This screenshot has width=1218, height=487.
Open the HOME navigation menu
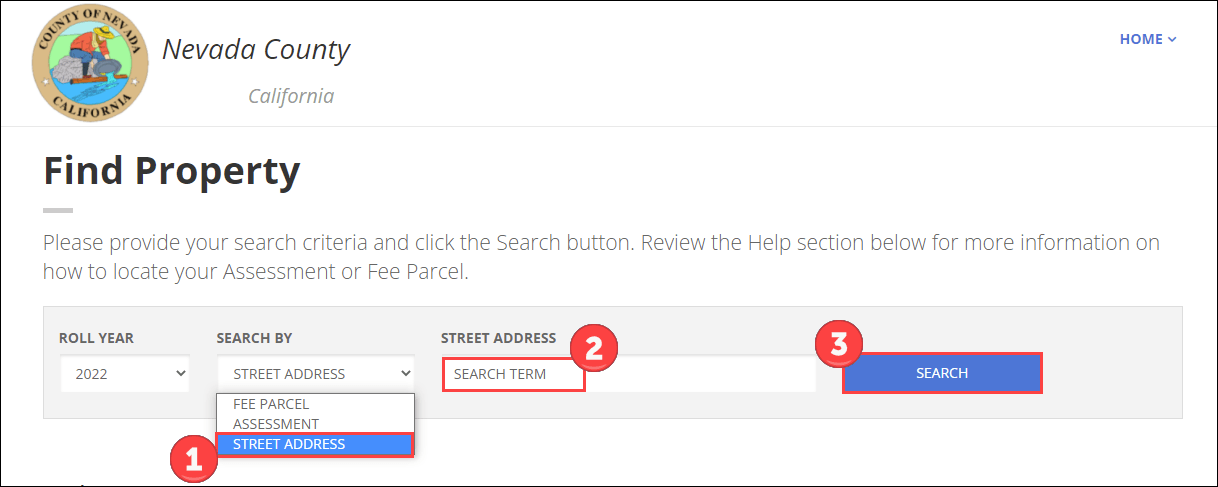pyautogui.click(x=1148, y=39)
